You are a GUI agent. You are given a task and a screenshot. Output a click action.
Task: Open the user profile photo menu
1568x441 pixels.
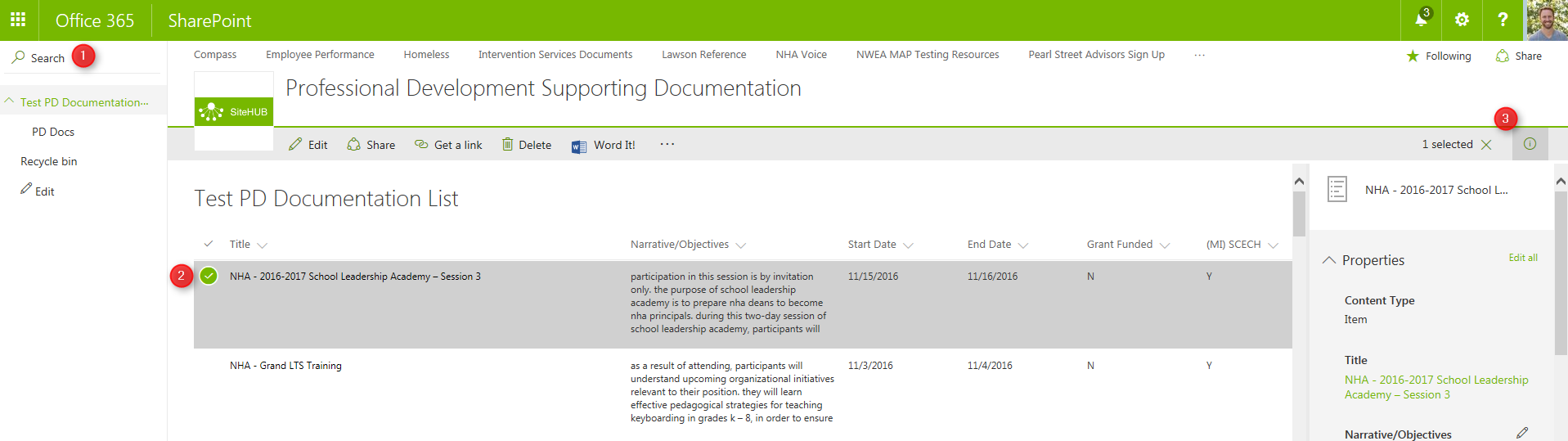1546,20
